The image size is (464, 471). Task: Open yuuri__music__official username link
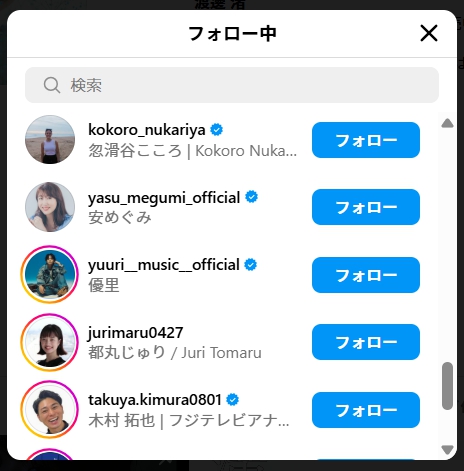pos(164,265)
